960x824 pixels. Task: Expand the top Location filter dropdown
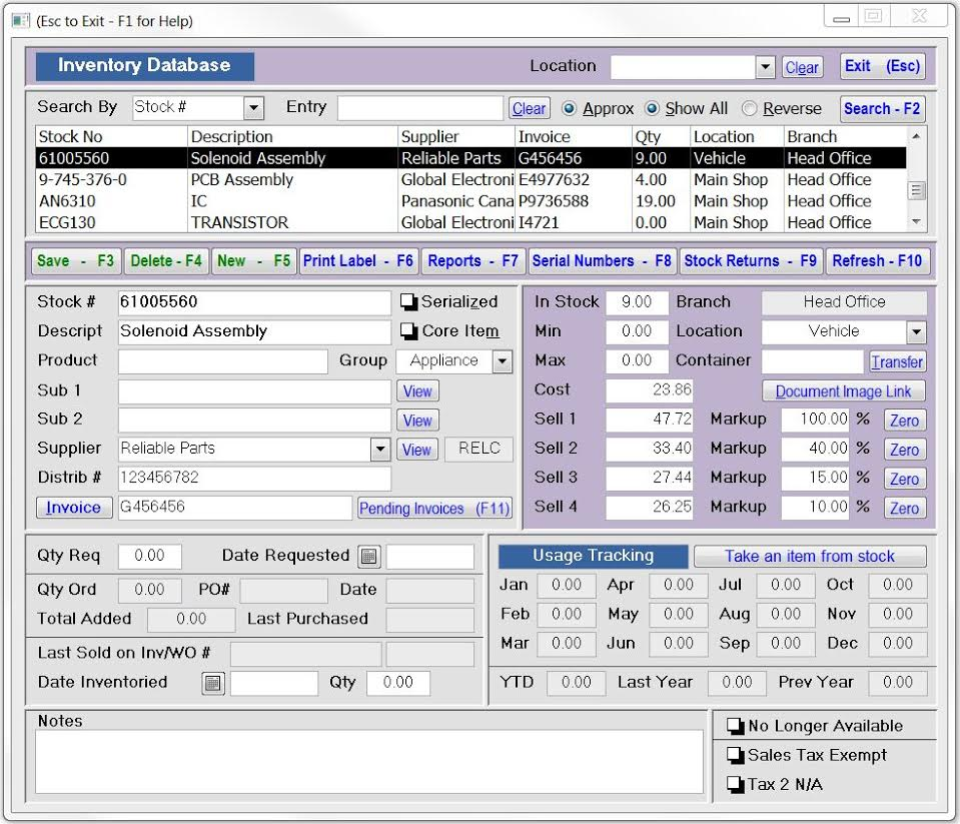coord(766,67)
